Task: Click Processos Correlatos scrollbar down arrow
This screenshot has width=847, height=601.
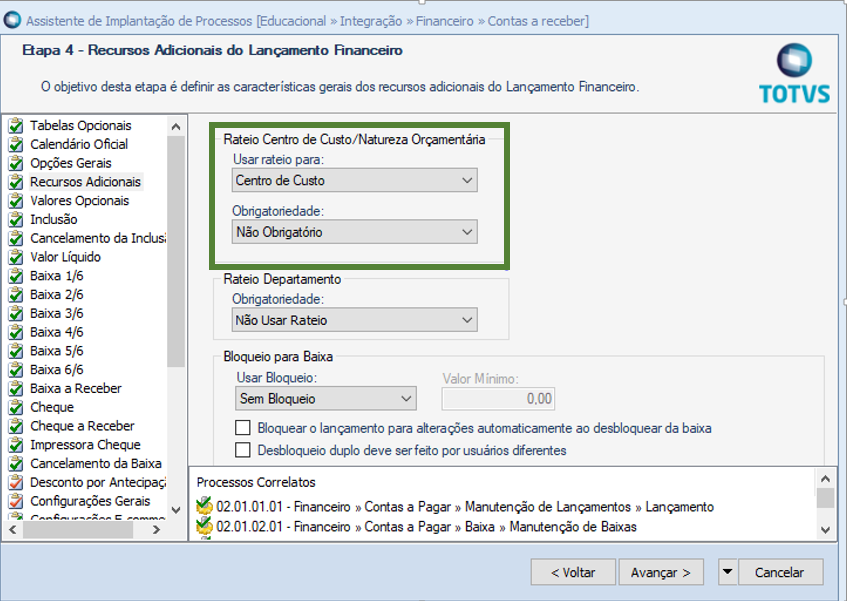Action: coord(825,530)
